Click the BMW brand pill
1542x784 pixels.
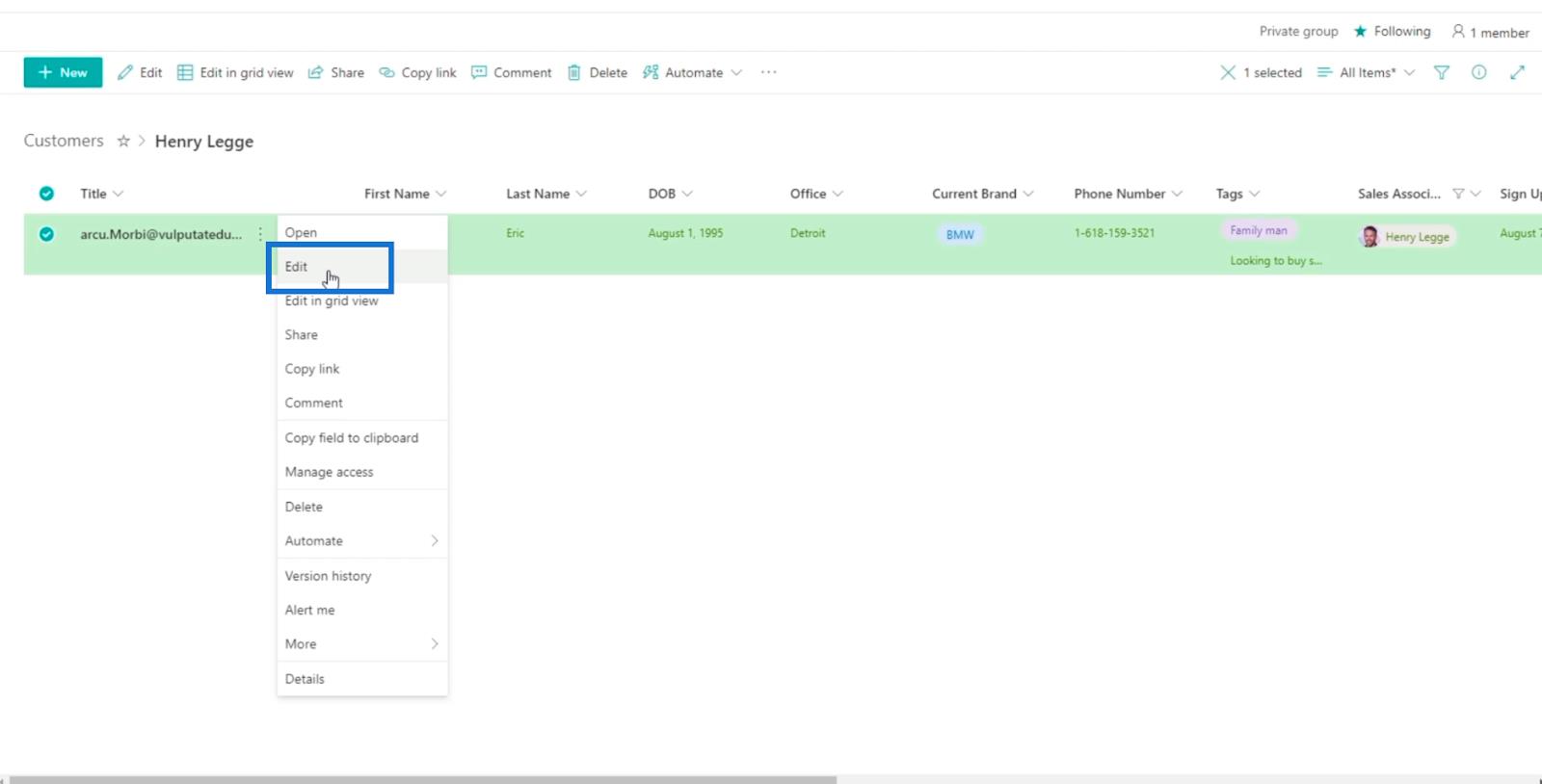coord(960,234)
